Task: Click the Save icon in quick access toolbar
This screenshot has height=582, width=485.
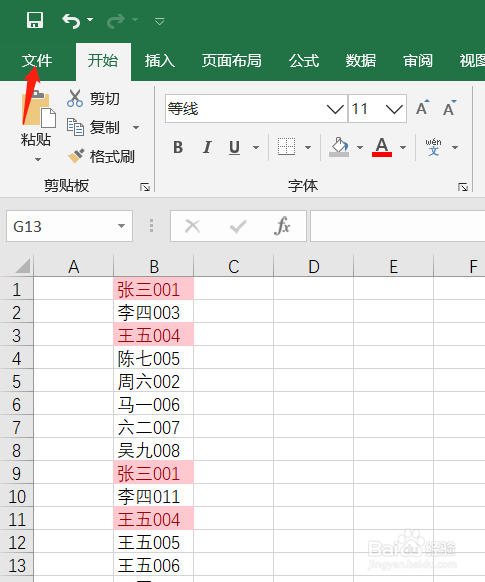Action: click(x=35, y=20)
